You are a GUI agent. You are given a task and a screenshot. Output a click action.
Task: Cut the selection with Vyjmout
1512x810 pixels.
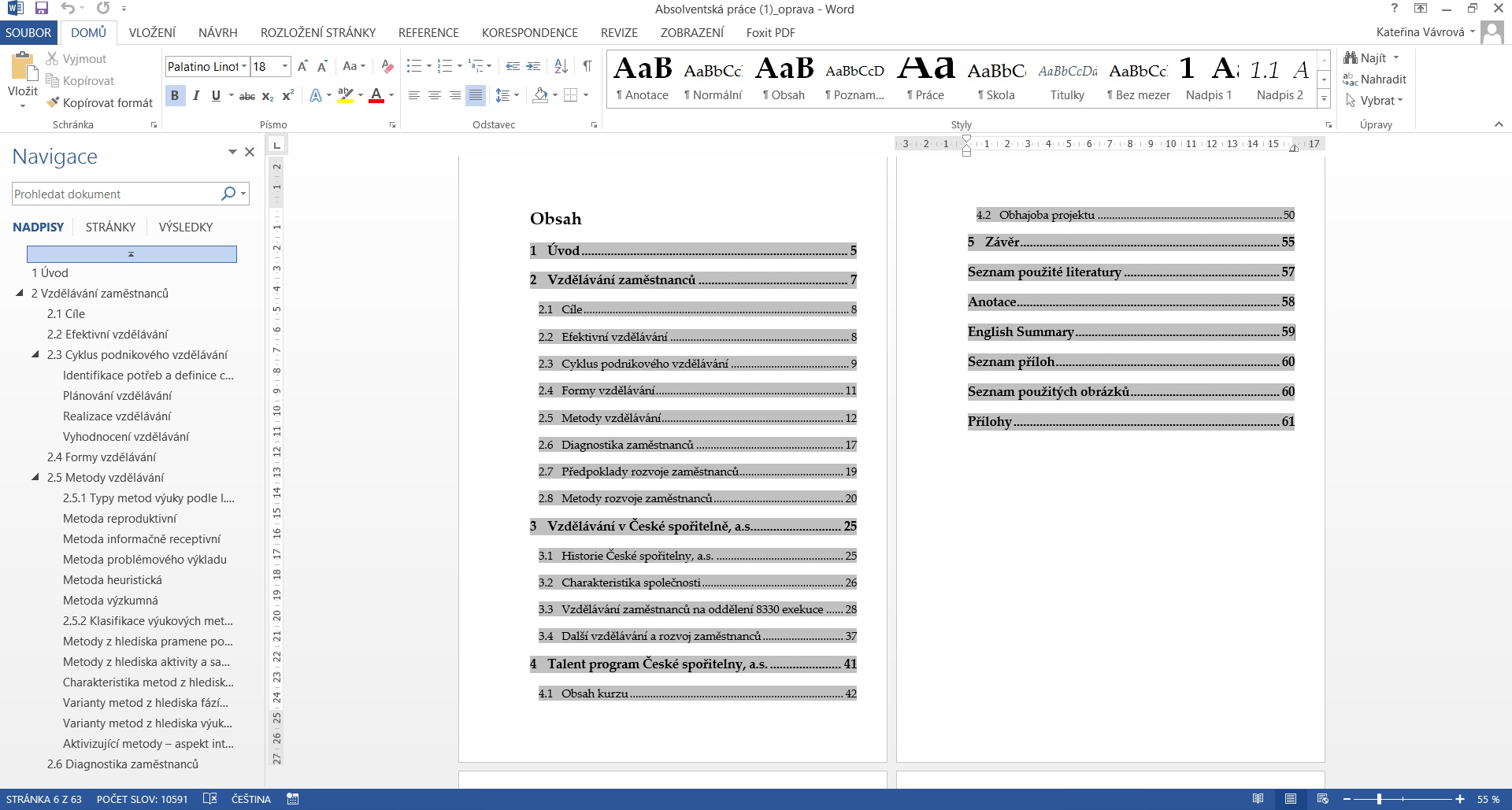click(x=76, y=59)
